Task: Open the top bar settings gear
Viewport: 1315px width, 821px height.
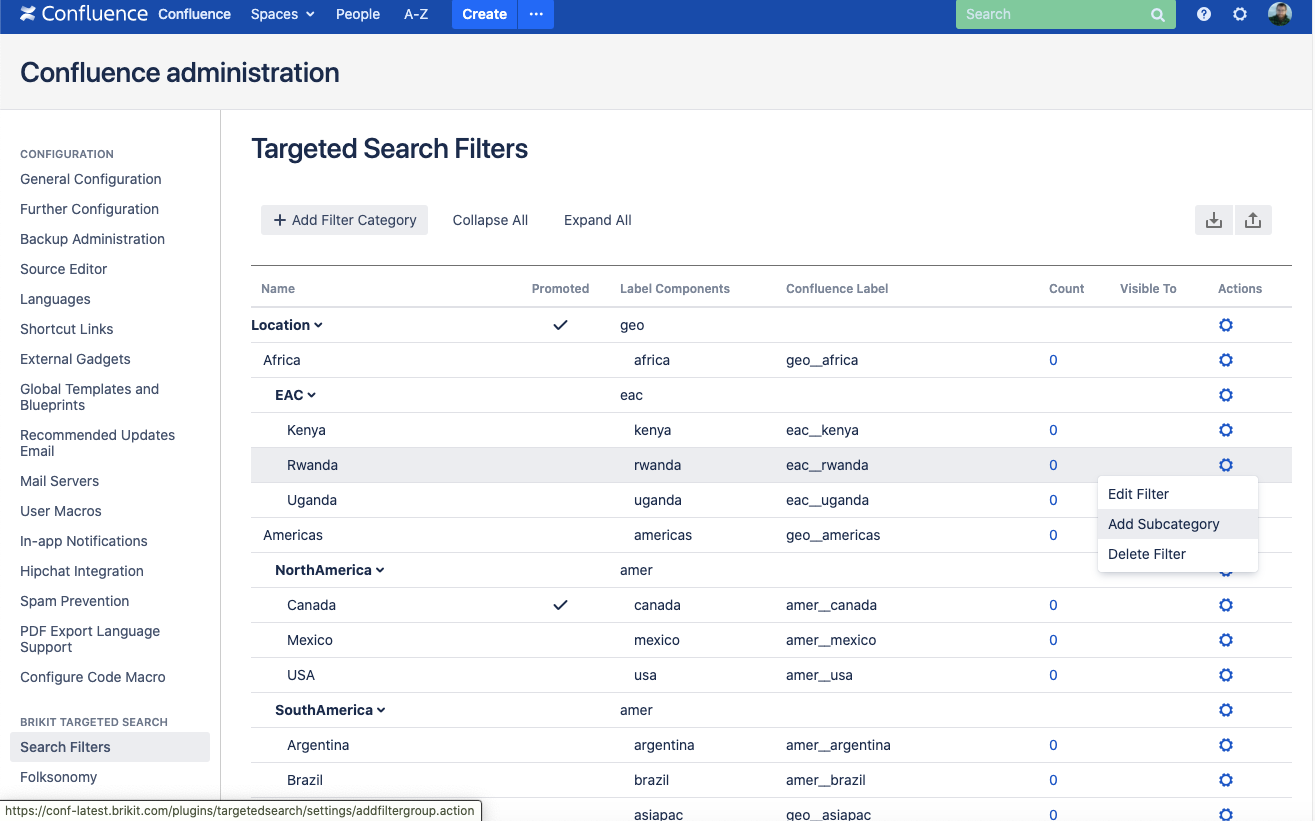Action: 1240,15
